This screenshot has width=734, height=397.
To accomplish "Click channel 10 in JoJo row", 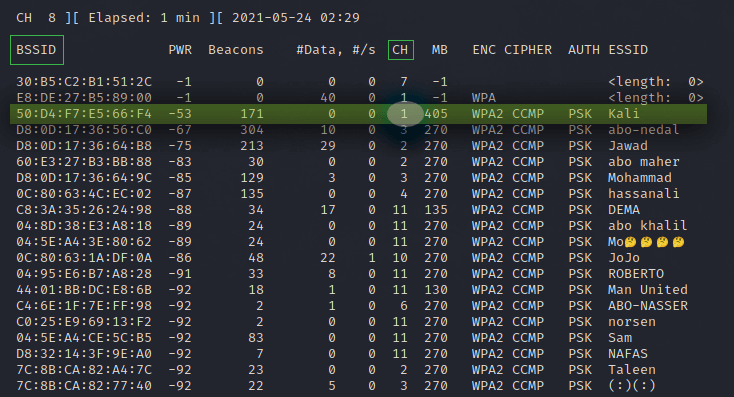I will pyautogui.click(x=400, y=257).
